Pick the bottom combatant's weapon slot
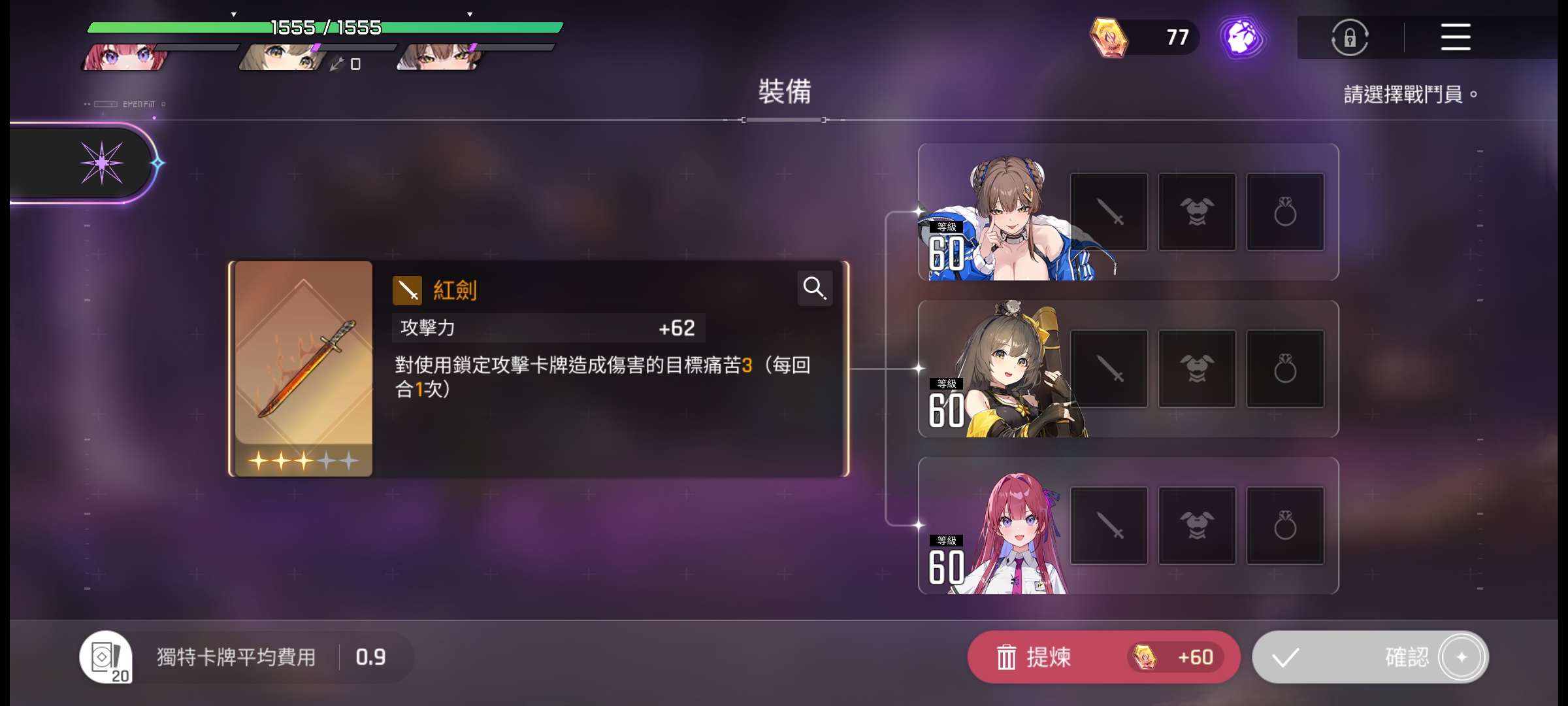The height and width of the screenshot is (706, 1568). click(1109, 526)
